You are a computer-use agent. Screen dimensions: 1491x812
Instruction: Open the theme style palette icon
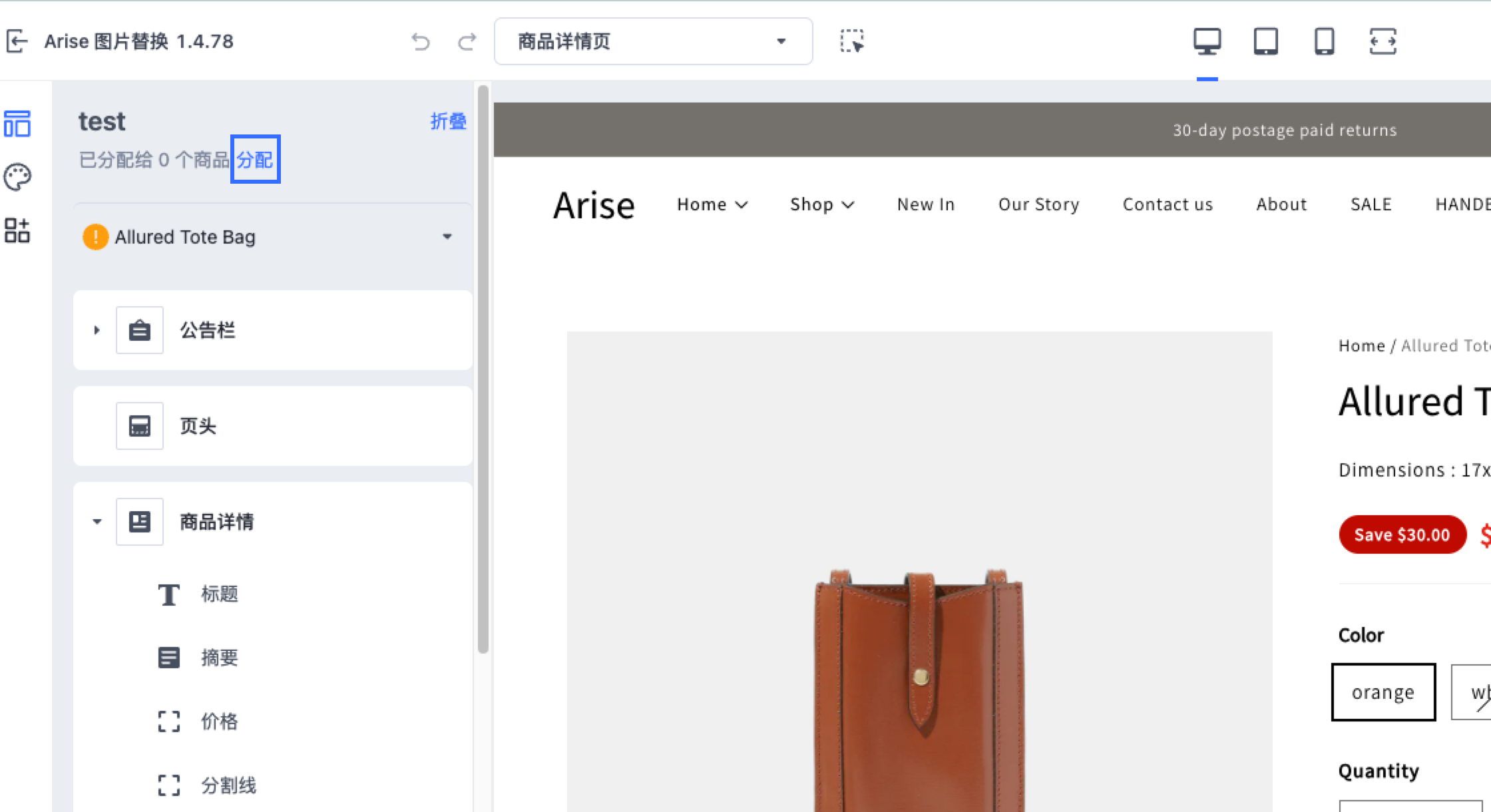tap(17, 177)
